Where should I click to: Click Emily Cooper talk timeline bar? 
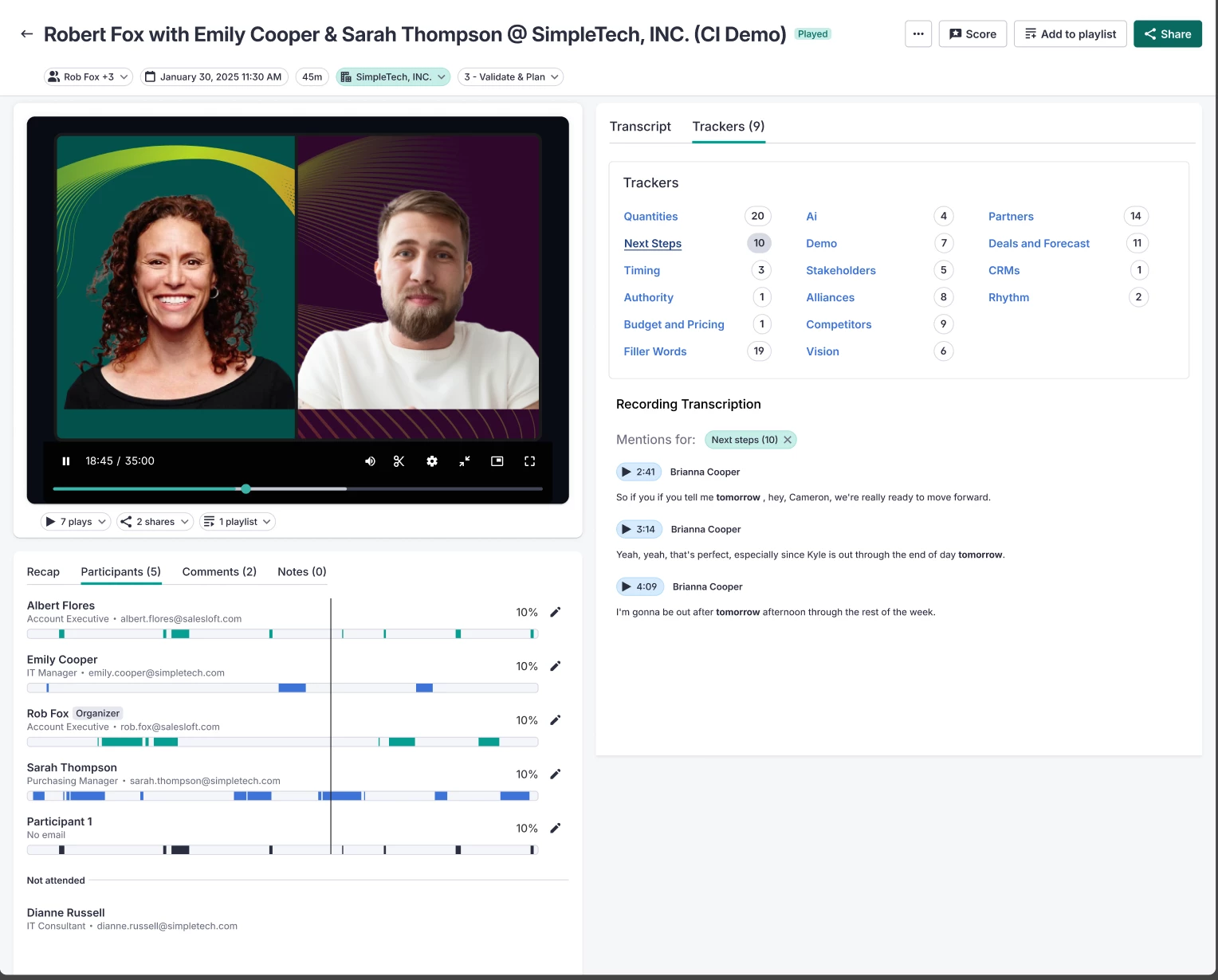point(282,688)
